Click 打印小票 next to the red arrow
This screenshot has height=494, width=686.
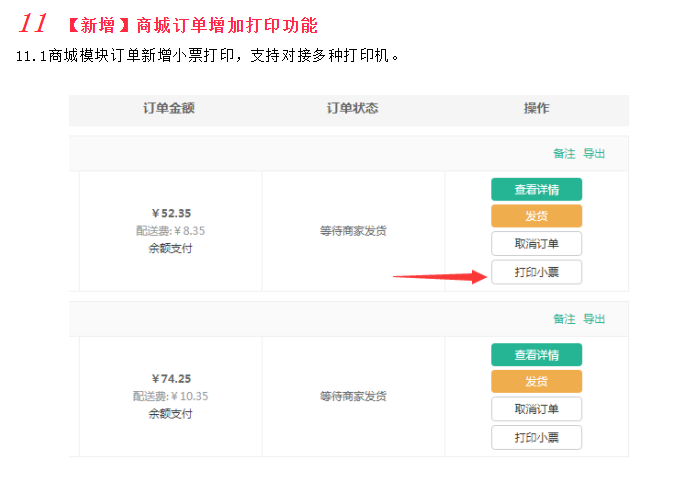click(536, 272)
